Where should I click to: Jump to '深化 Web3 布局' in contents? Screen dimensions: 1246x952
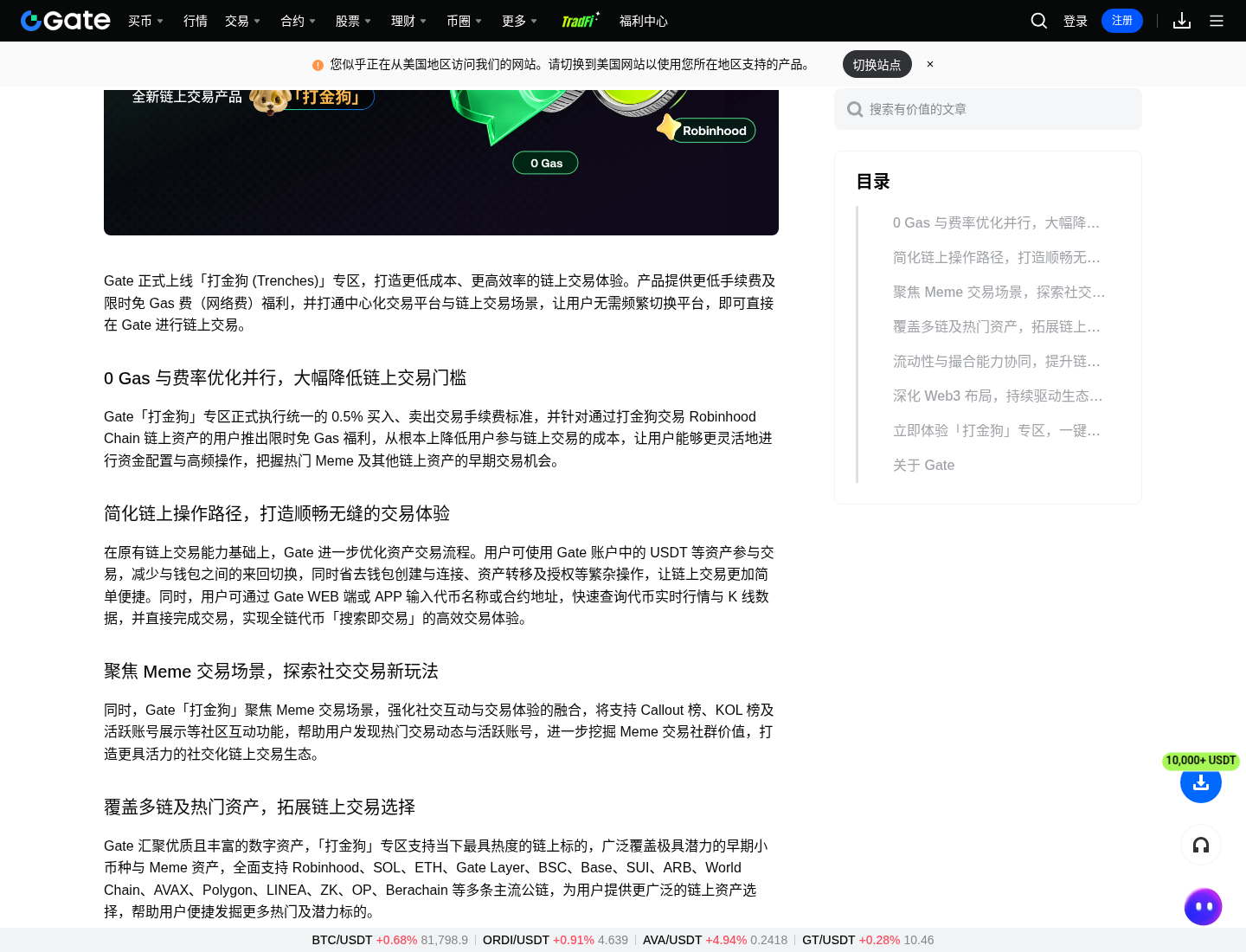998,396
